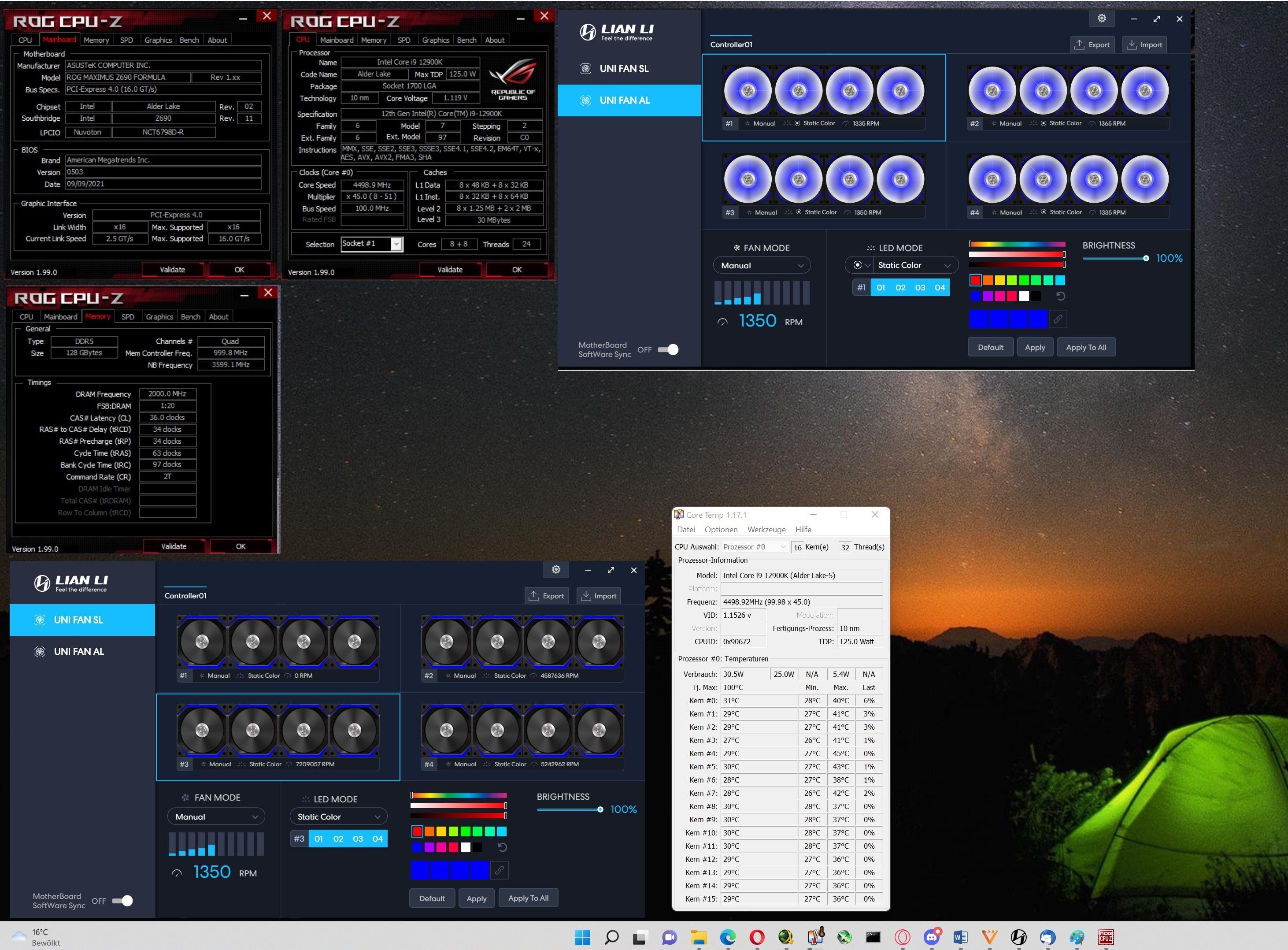This screenshot has width=1288, height=950.
Task: Open red Opera browser taskbar icon
Action: [x=757, y=937]
